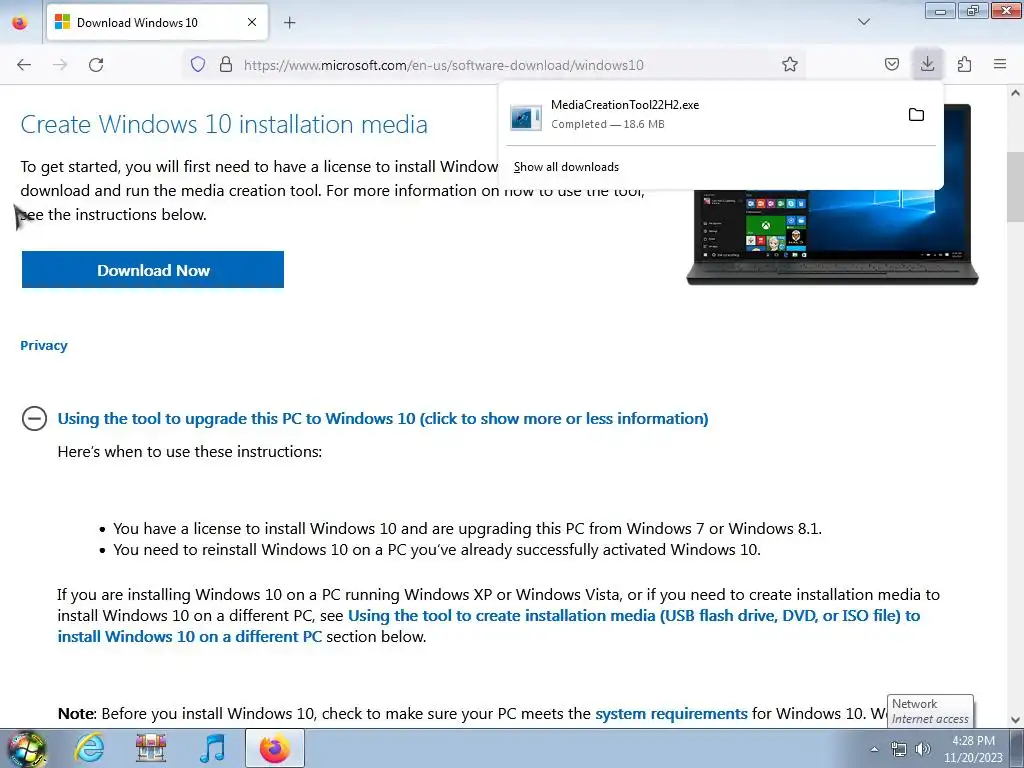Open the WinRAR taskbar icon
The image size is (1024, 768).
pos(151,748)
